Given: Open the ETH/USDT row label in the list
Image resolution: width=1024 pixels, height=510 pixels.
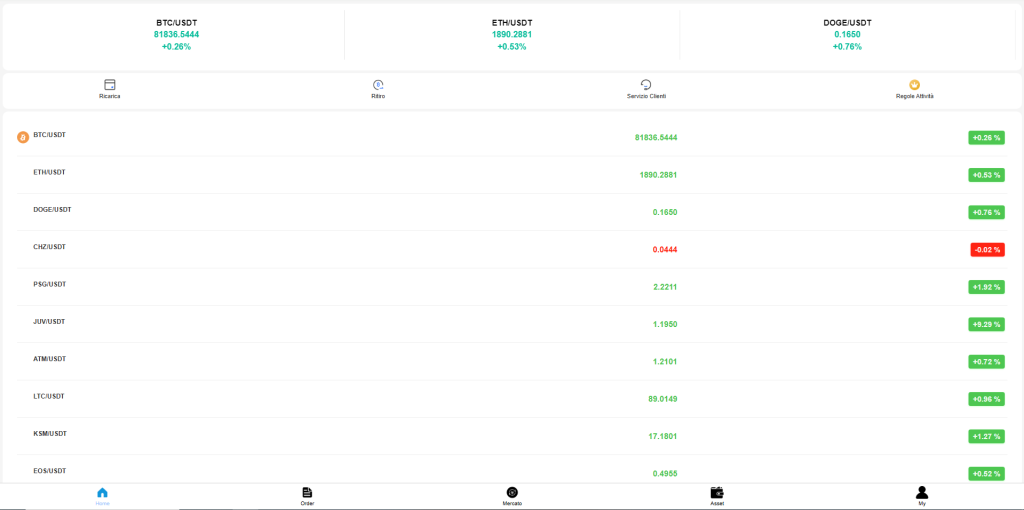Looking at the screenshot, I should coord(50,172).
